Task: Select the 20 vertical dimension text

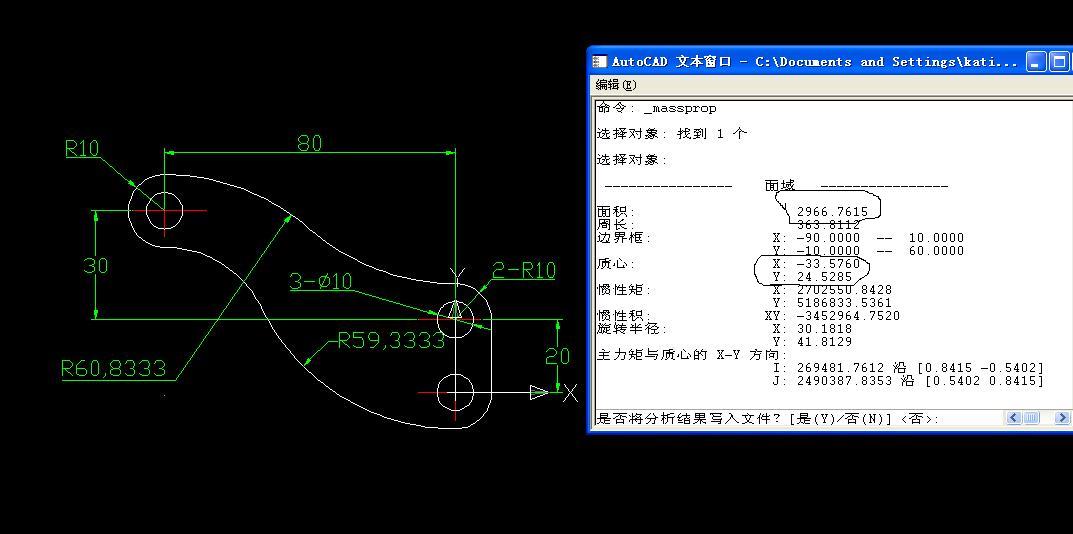Action: (x=557, y=356)
